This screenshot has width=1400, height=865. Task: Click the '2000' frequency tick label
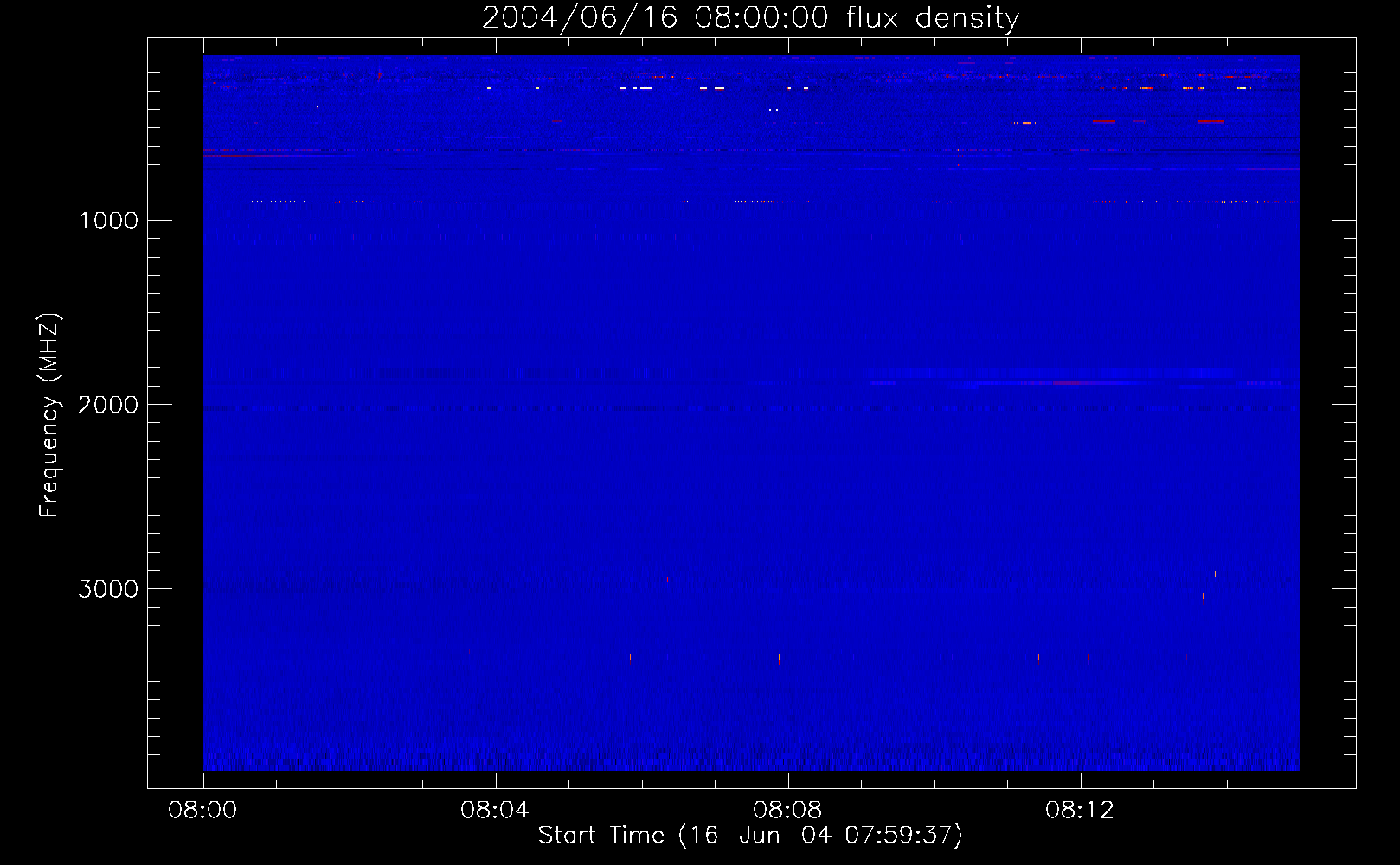click(x=108, y=405)
